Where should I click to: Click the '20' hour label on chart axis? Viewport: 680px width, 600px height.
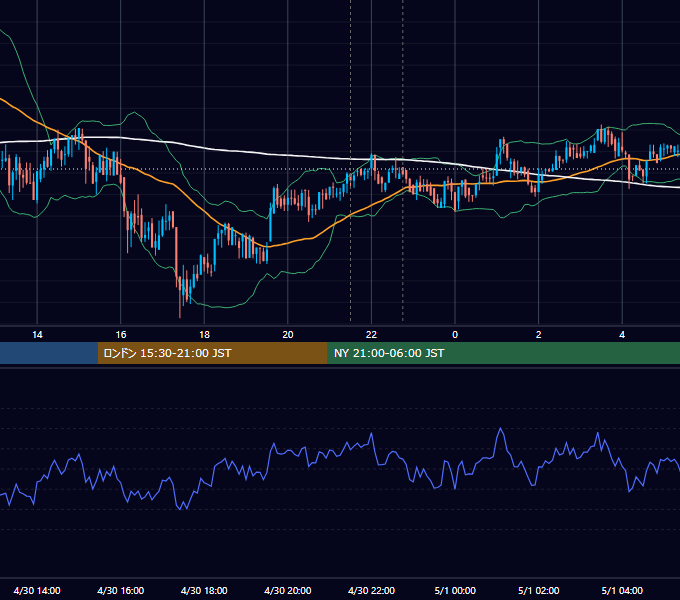(x=288, y=335)
